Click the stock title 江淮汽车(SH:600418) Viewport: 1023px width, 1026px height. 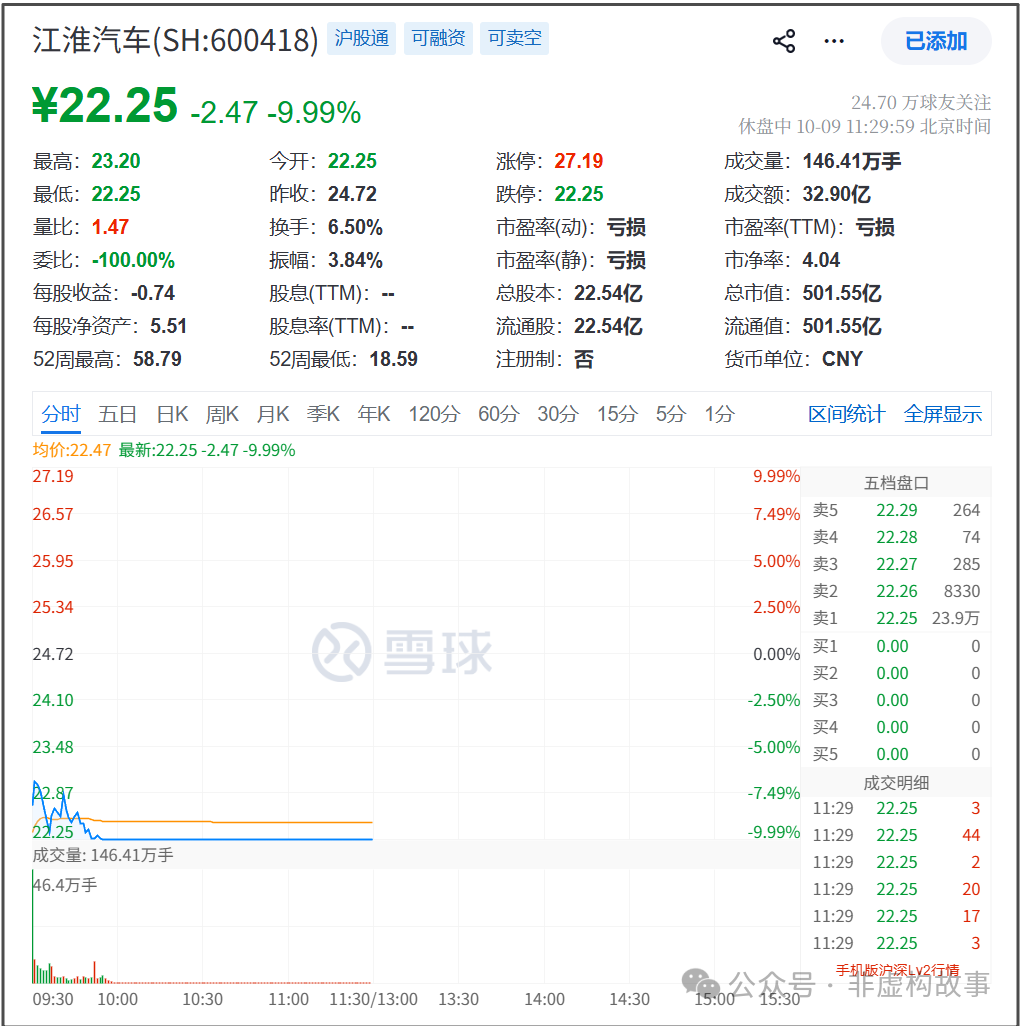click(x=175, y=41)
